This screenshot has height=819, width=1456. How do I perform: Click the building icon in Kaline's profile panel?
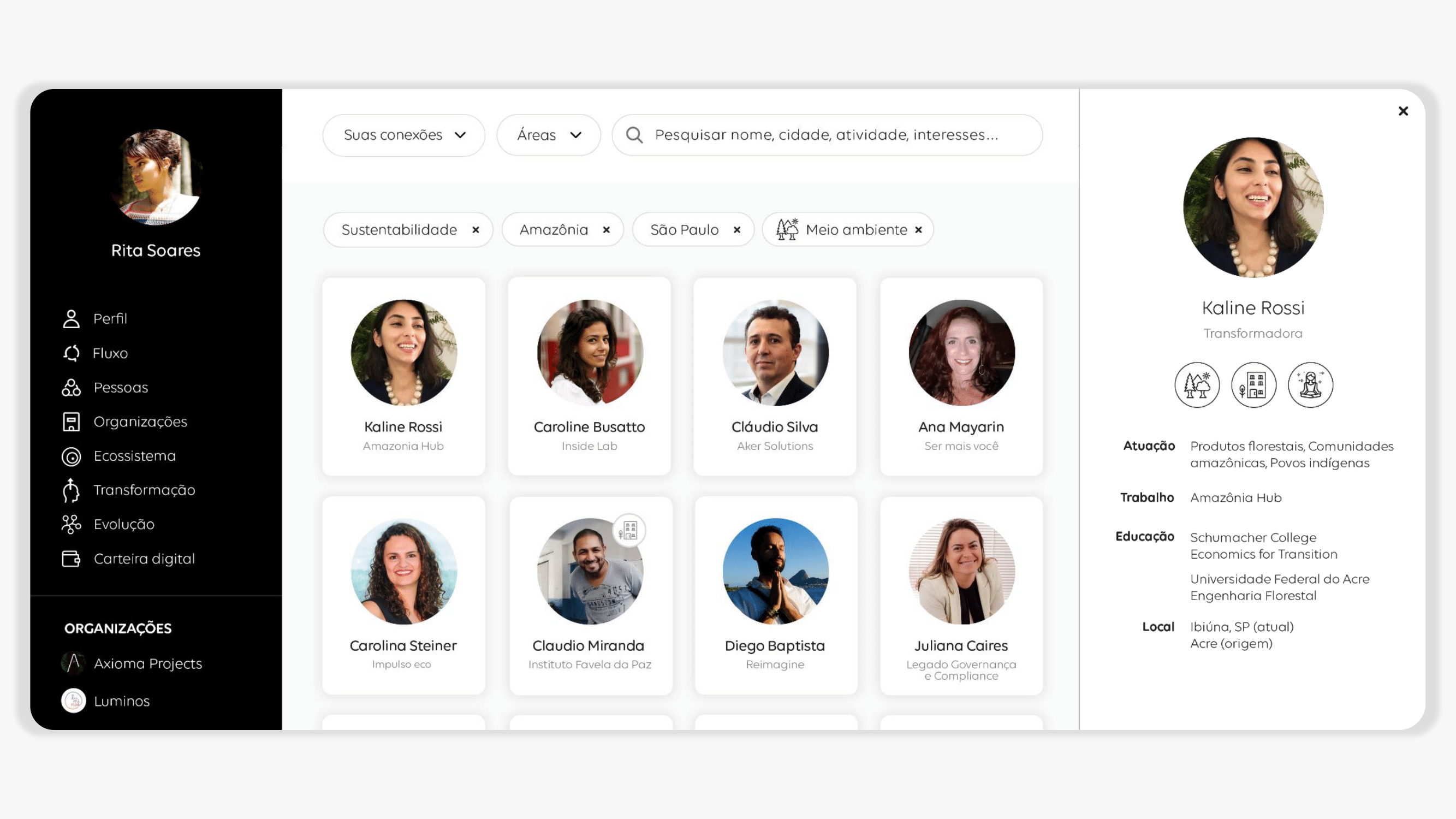tap(1253, 385)
